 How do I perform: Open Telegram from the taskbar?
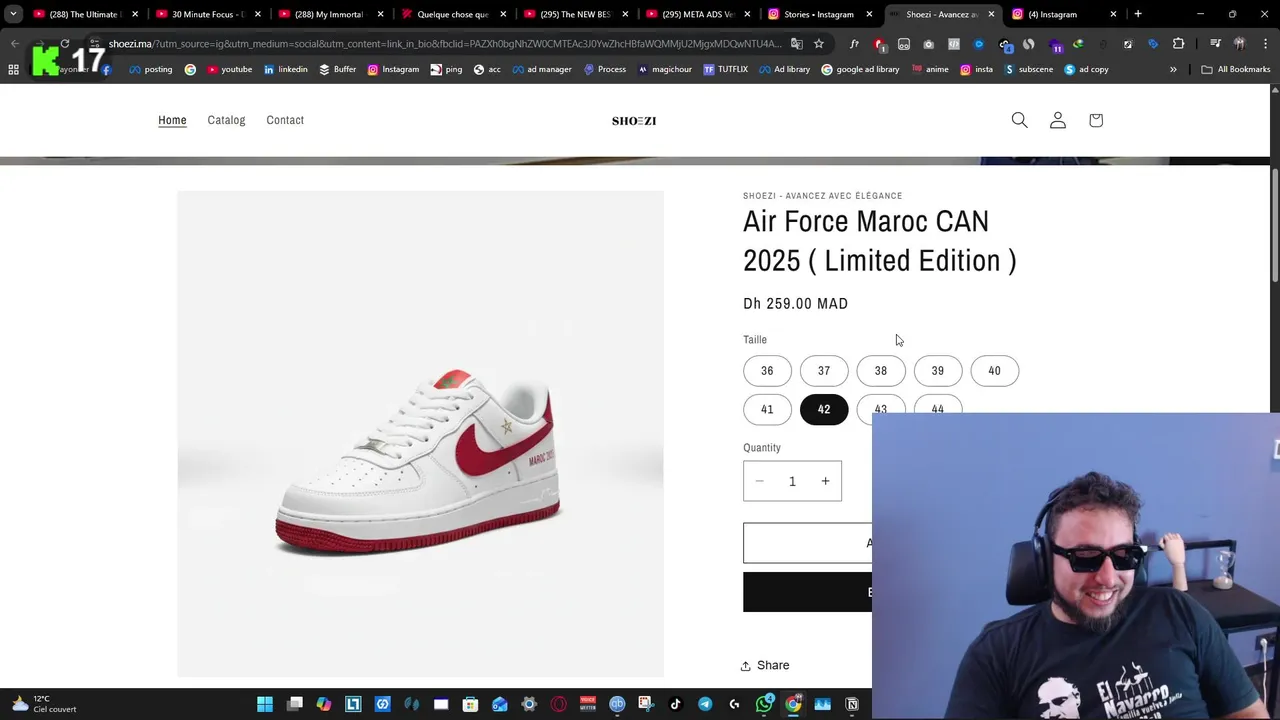705,704
